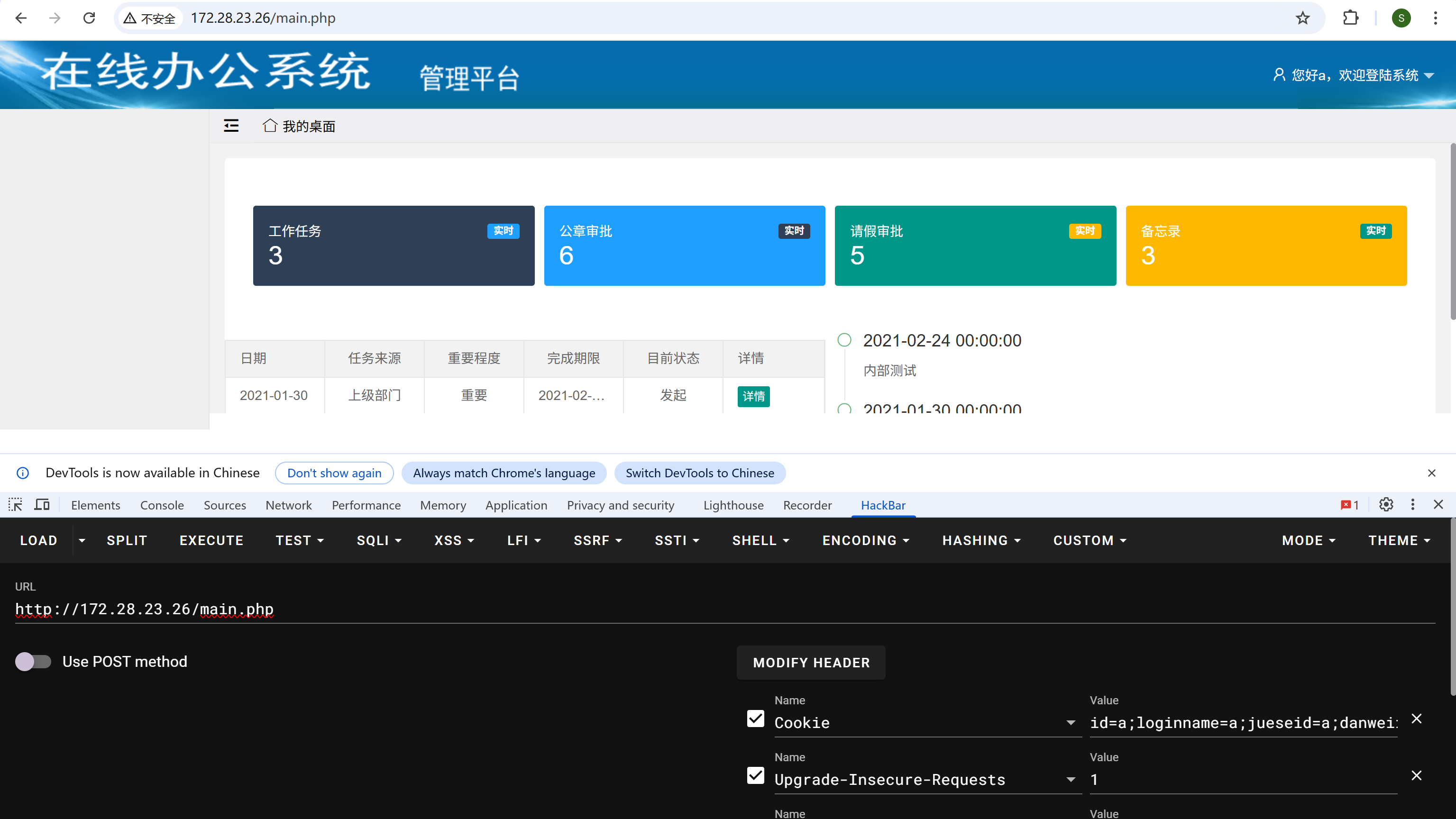This screenshot has height=819, width=1456.
Task: Toggle the device toolbar icon in DevTools
Action: pos(42,505)
